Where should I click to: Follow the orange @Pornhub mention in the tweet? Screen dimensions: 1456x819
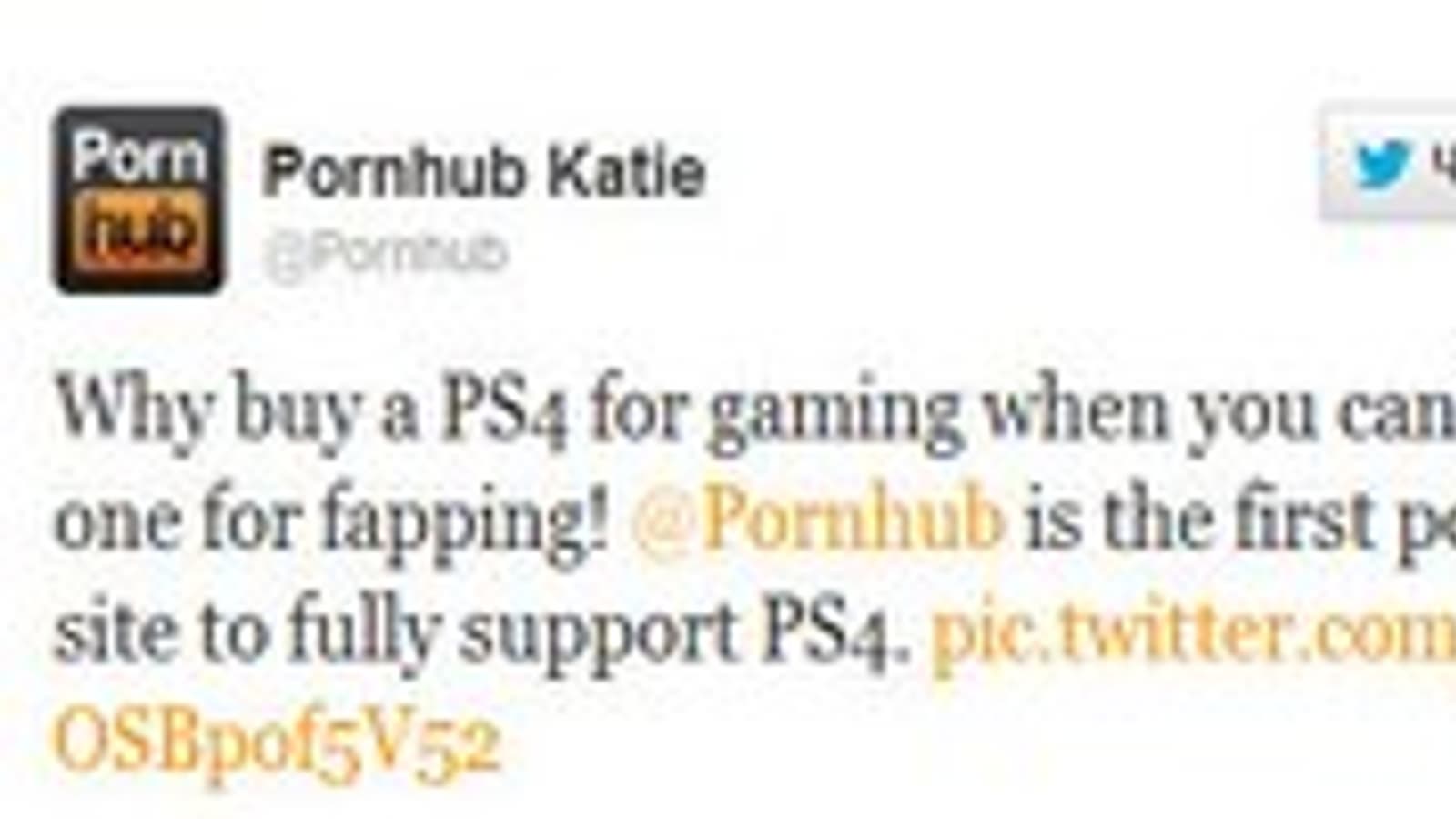(817, 520)
